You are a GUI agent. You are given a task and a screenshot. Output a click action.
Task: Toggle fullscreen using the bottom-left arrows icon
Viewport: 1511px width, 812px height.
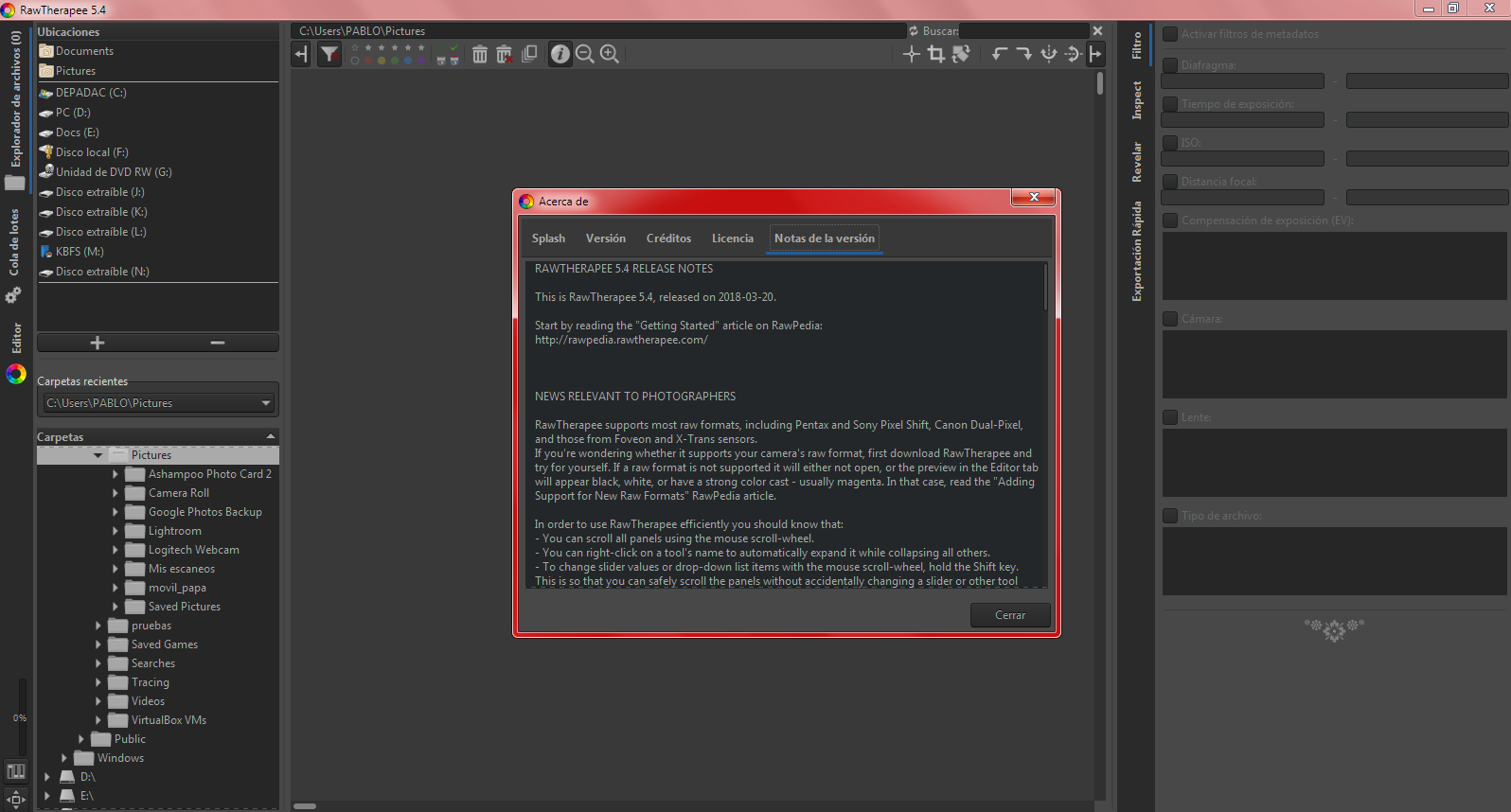[x=16, y=799]
